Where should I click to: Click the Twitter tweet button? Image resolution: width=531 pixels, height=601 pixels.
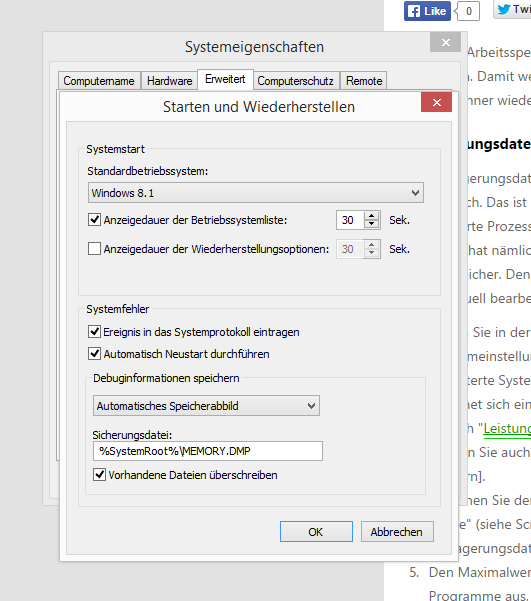tap(513, 10)
